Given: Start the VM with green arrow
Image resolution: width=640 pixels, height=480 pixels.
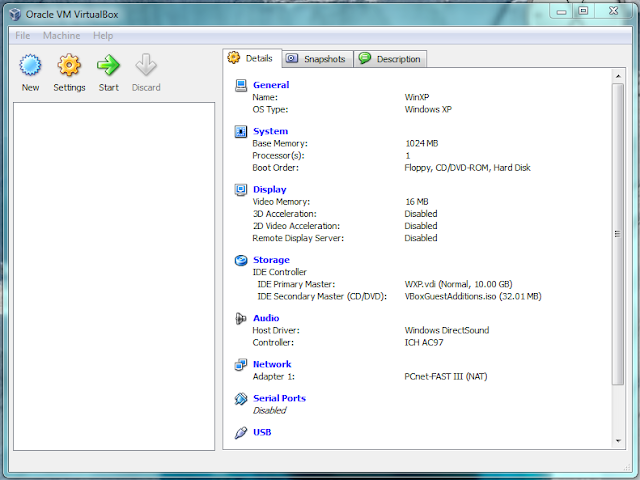Looking at the screenshot, I should [108, 65].
